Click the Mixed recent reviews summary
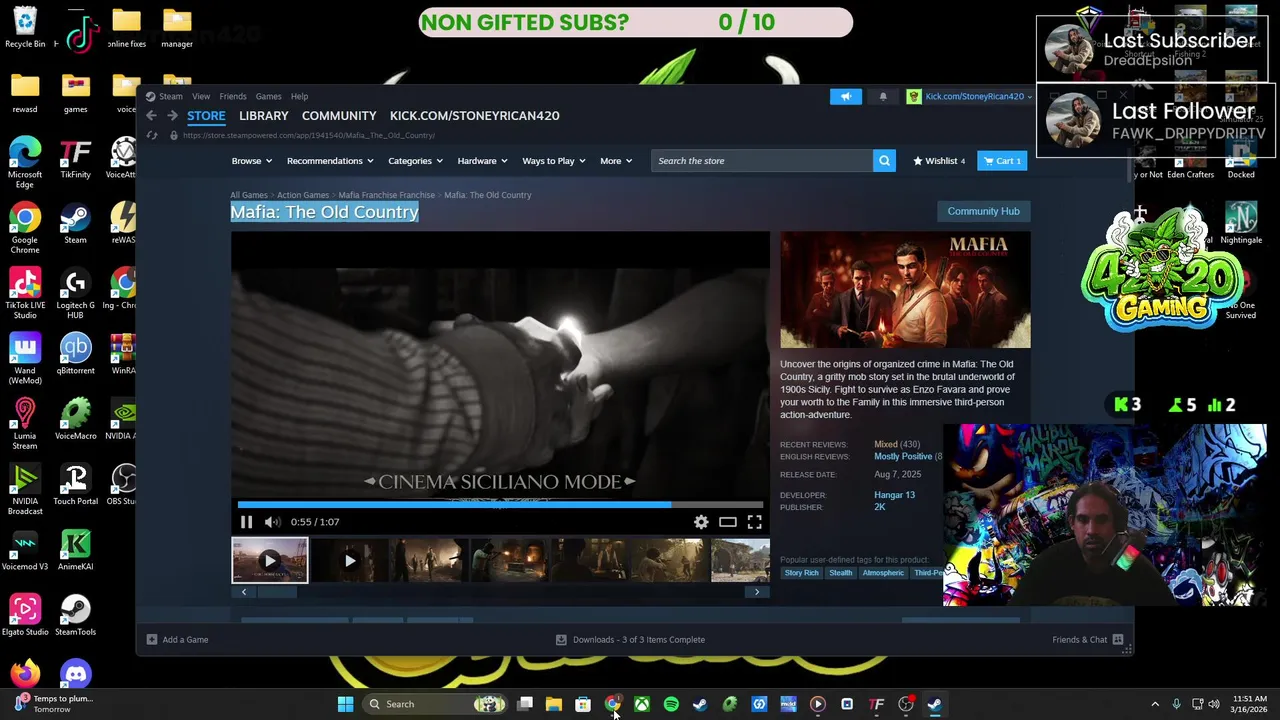The image size is (1280, 720). click(886, 444)
